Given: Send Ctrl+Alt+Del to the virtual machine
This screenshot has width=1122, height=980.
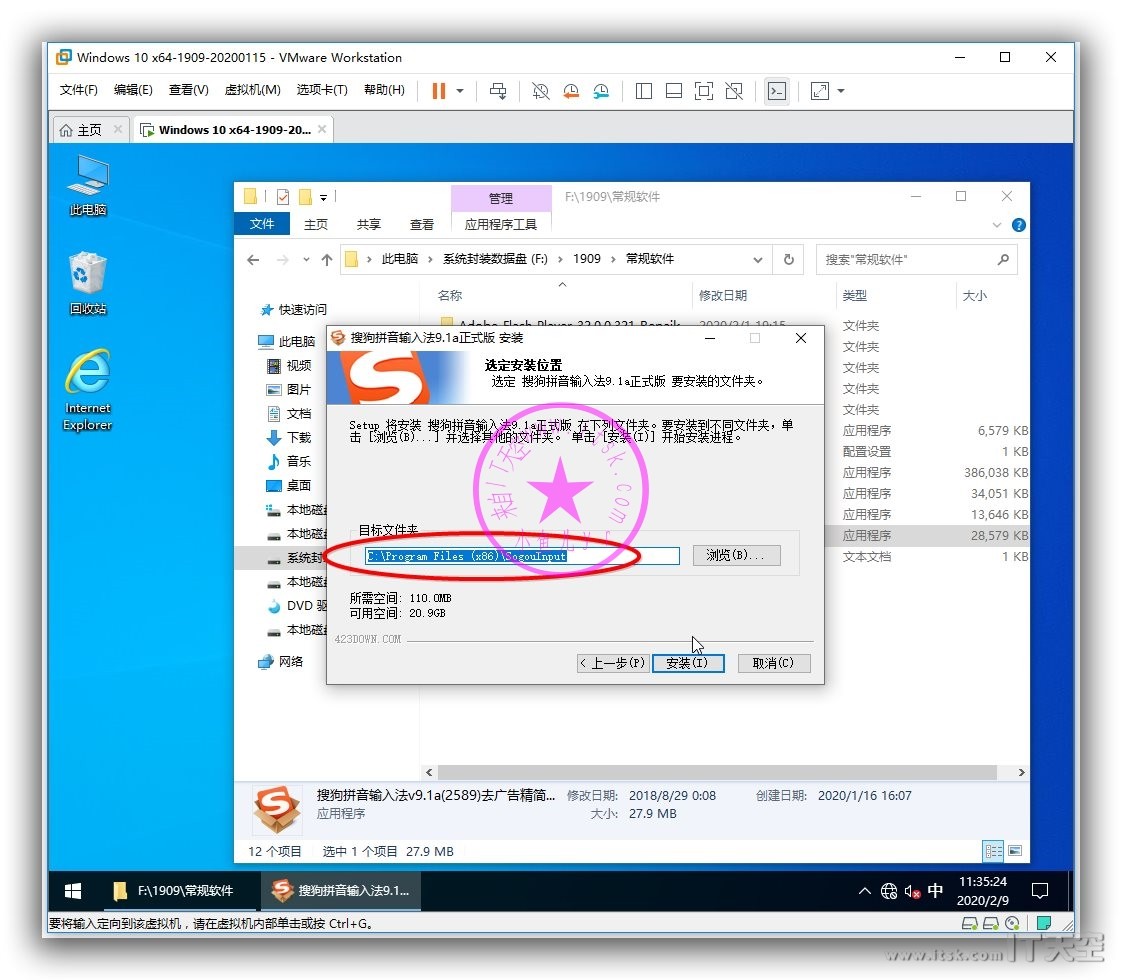Looking at the screenshot, I should tap(498, 91).
